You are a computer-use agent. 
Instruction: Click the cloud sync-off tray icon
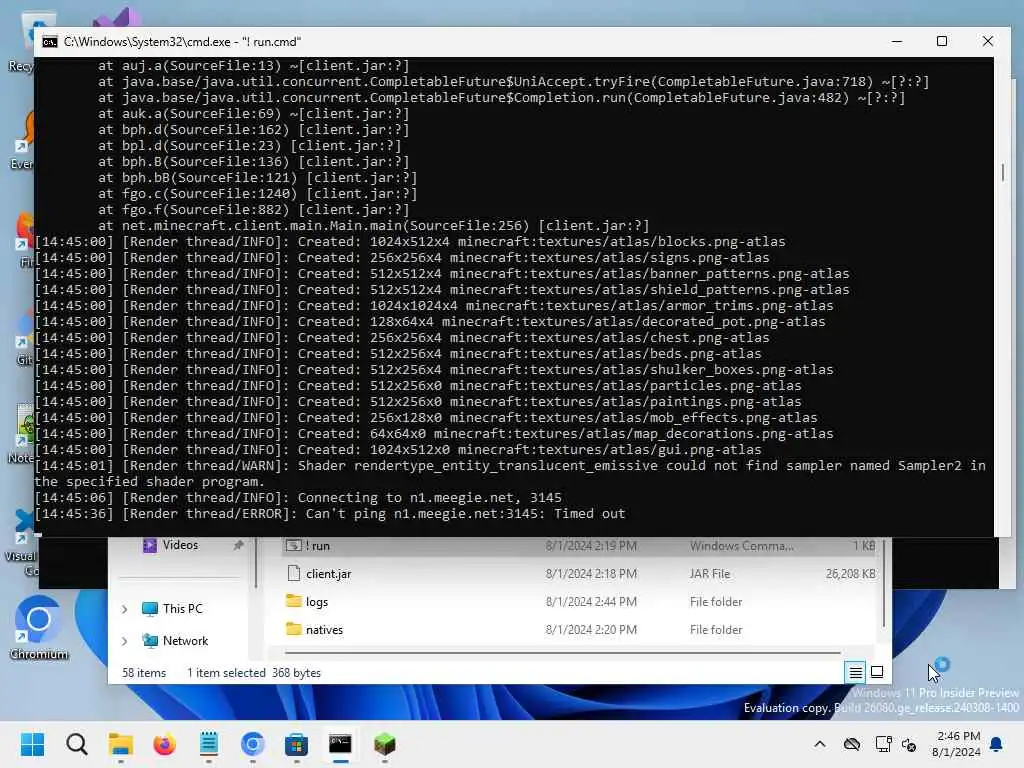(852, 744)
